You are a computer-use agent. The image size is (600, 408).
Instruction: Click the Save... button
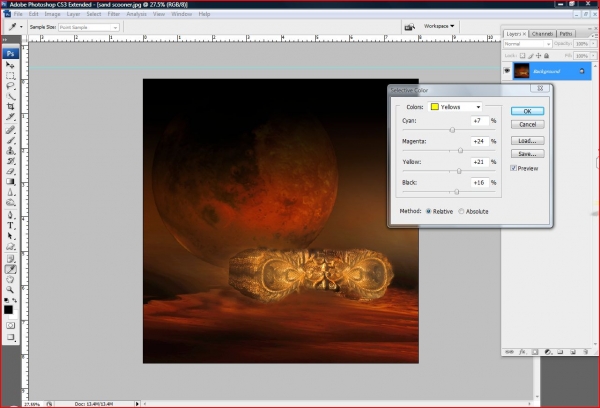click(527, 154)
